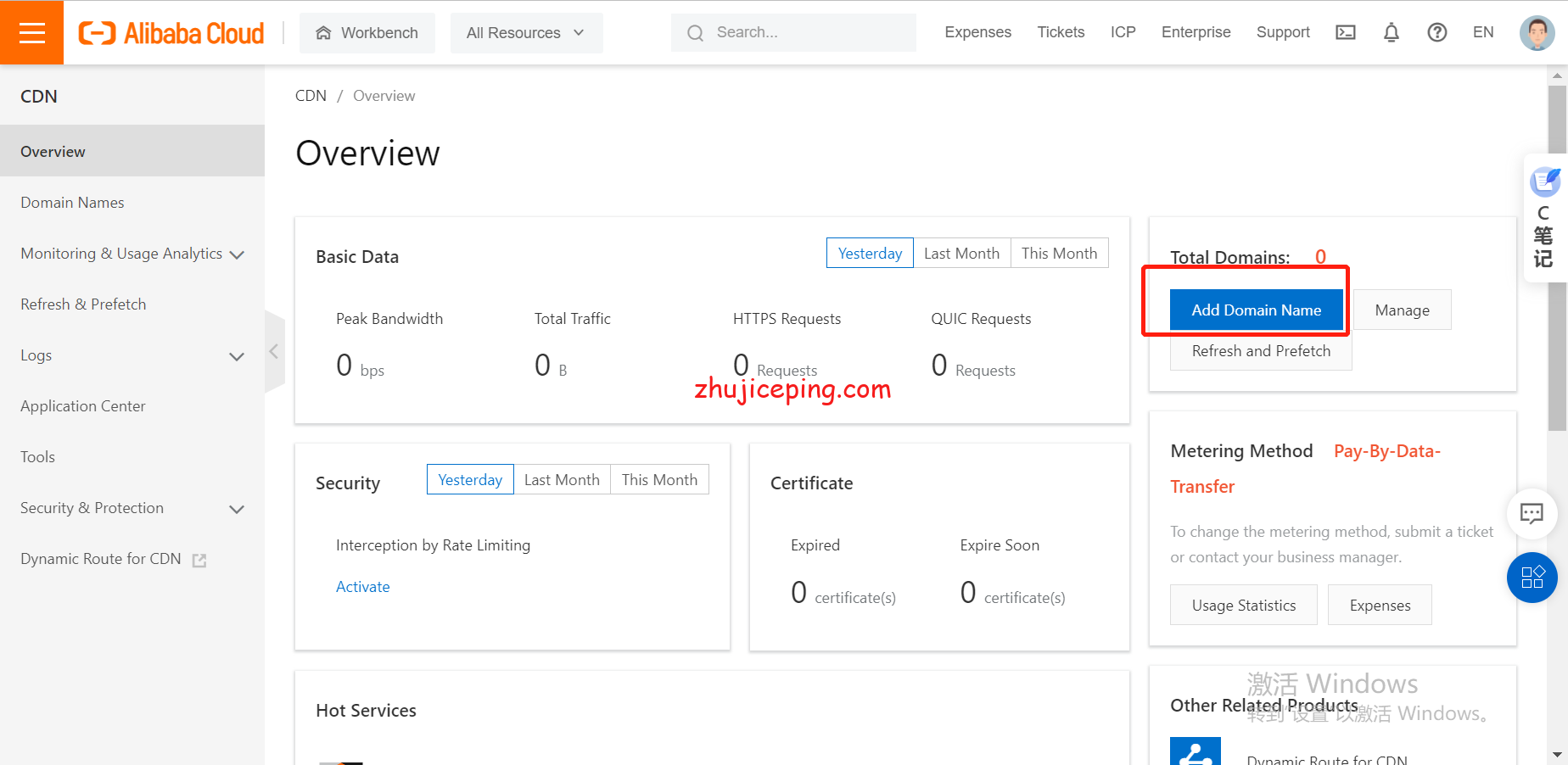Open the blue quick-access grid button

1532,578
